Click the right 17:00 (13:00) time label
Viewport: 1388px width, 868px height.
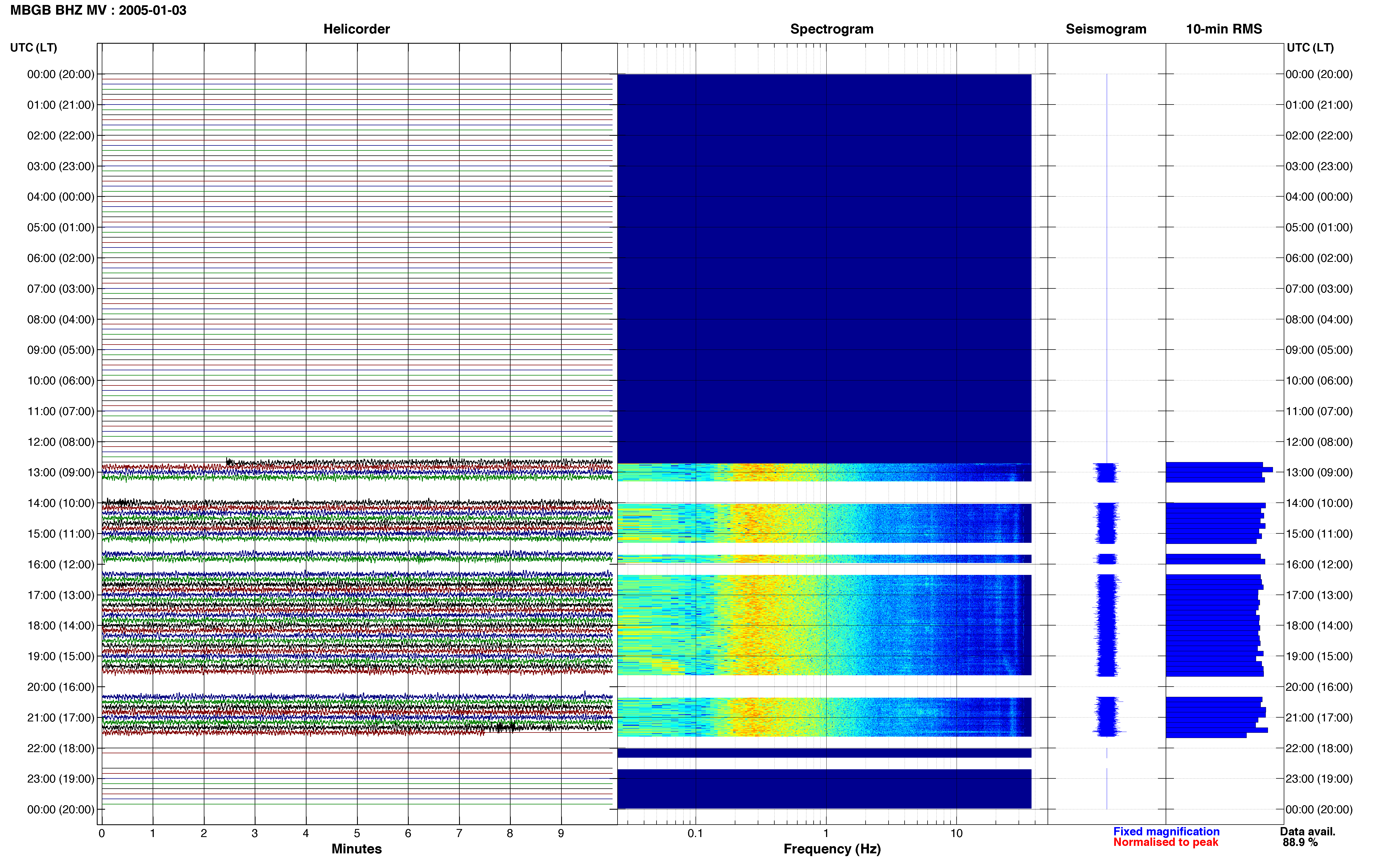coord(1319,595)
